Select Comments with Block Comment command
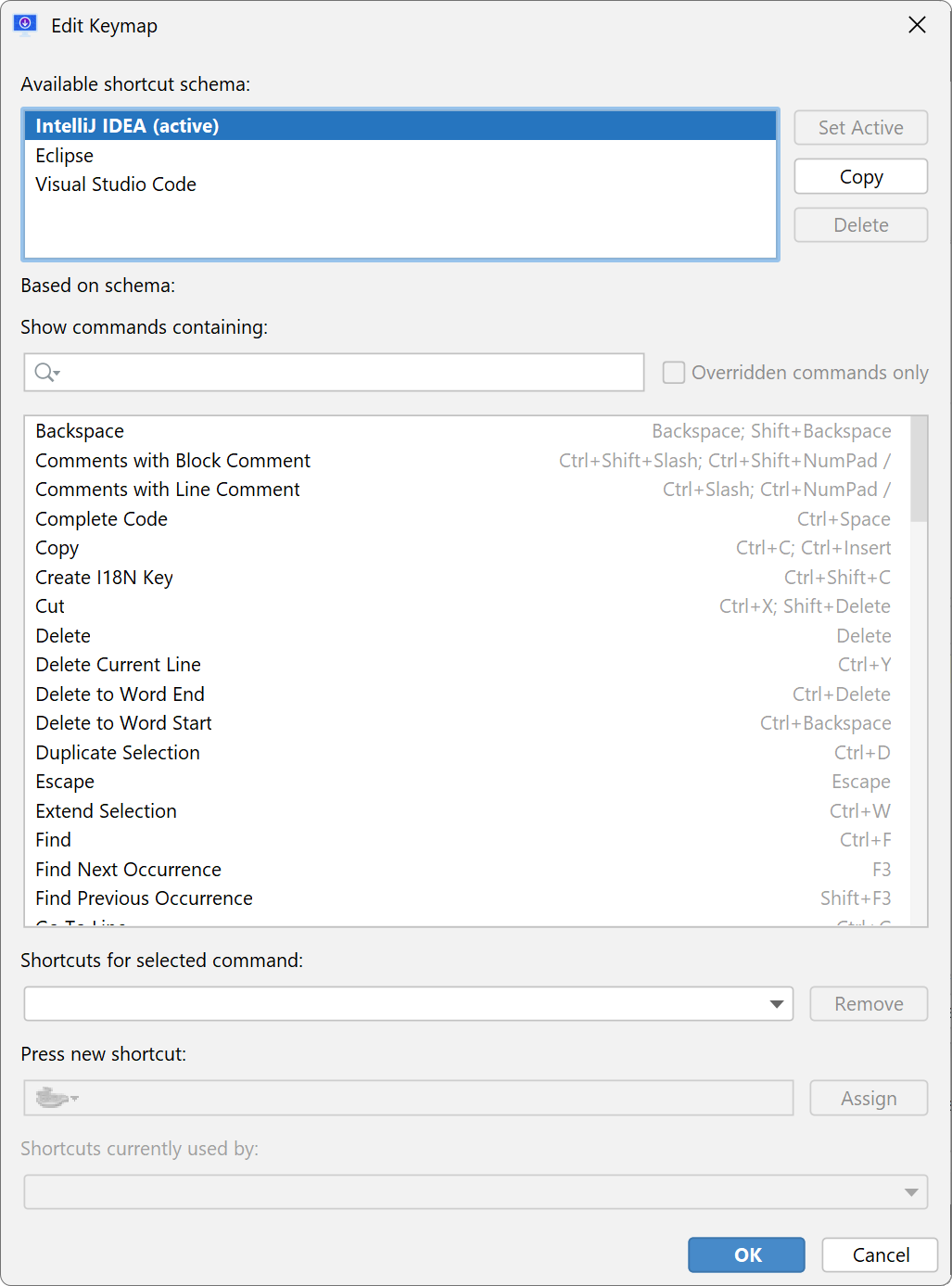 (467, 461)
